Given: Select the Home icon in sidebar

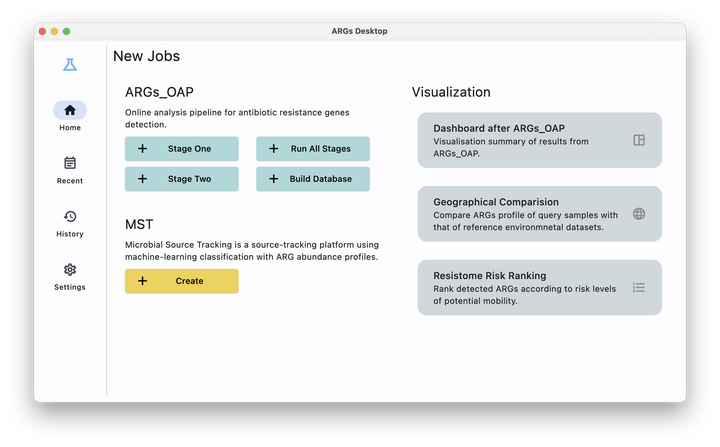Looking at the screenshot, I should coord(70,111).
